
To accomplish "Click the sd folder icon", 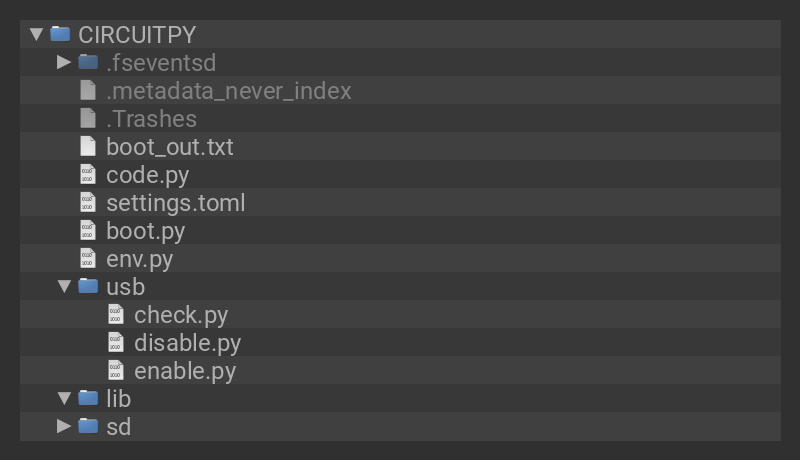I will [x=88, y=426].
